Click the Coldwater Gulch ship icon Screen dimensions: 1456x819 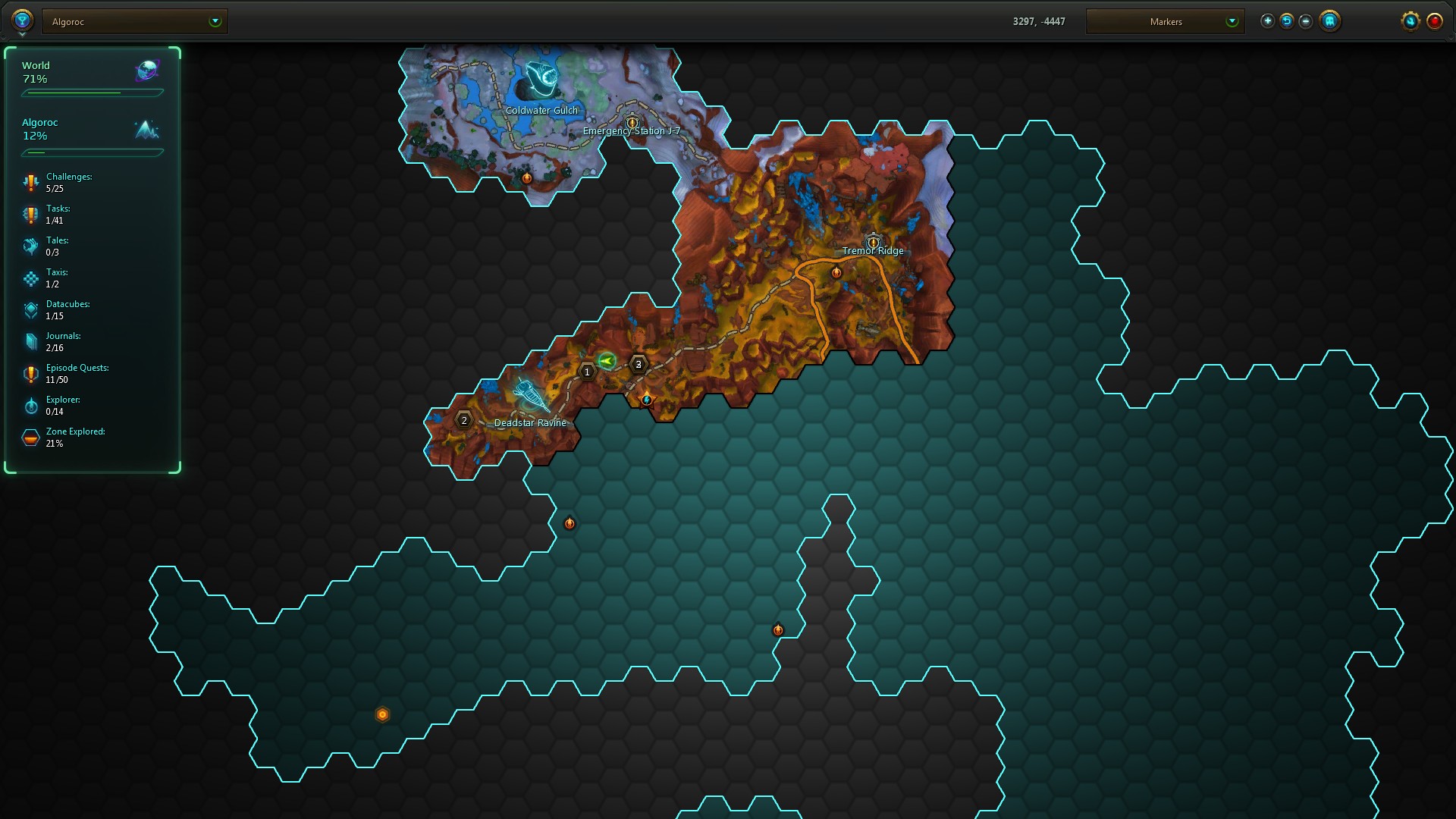[541, 80]
